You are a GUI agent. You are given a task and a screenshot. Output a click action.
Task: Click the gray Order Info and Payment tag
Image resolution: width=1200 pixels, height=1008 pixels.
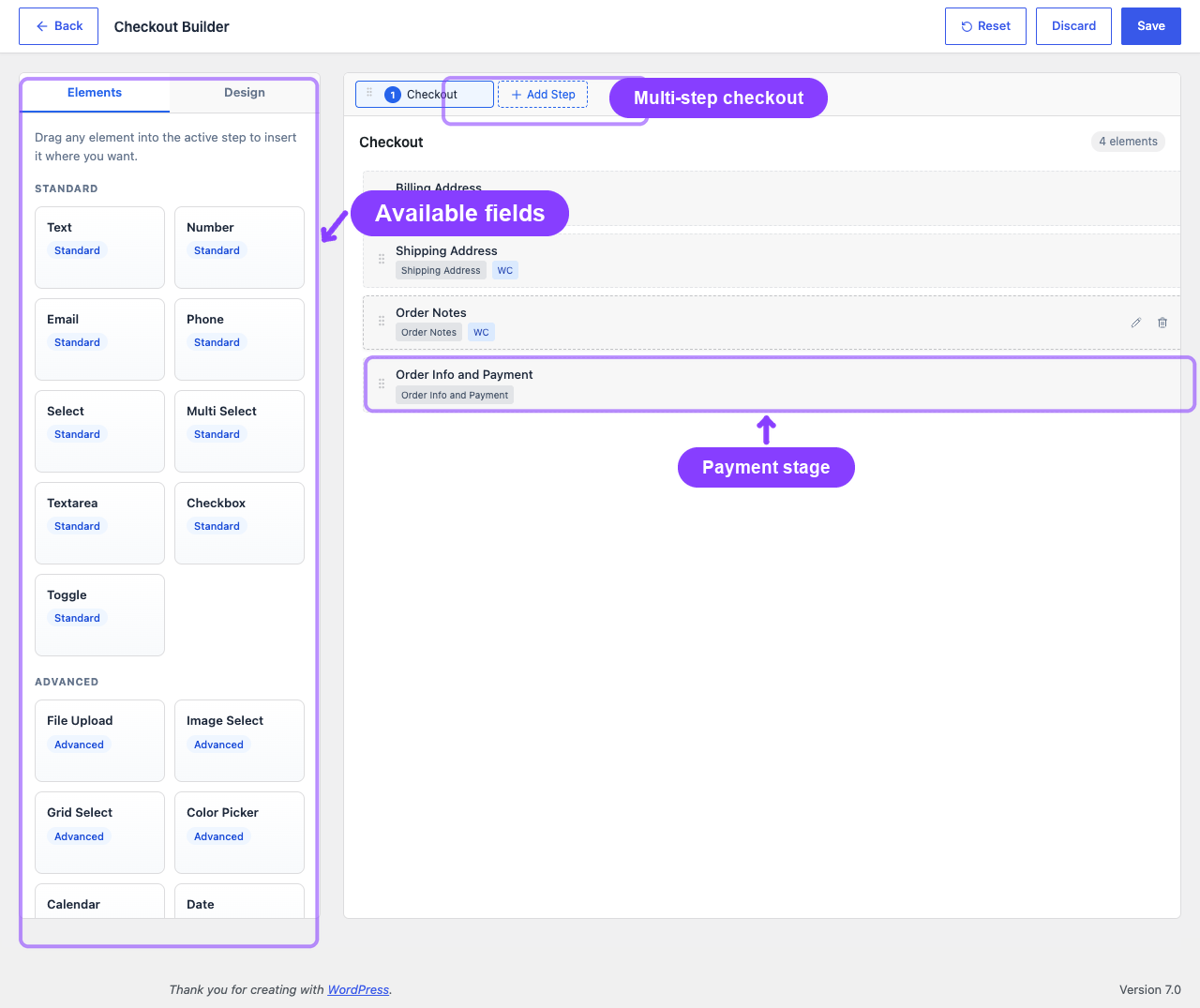(455, 395)
